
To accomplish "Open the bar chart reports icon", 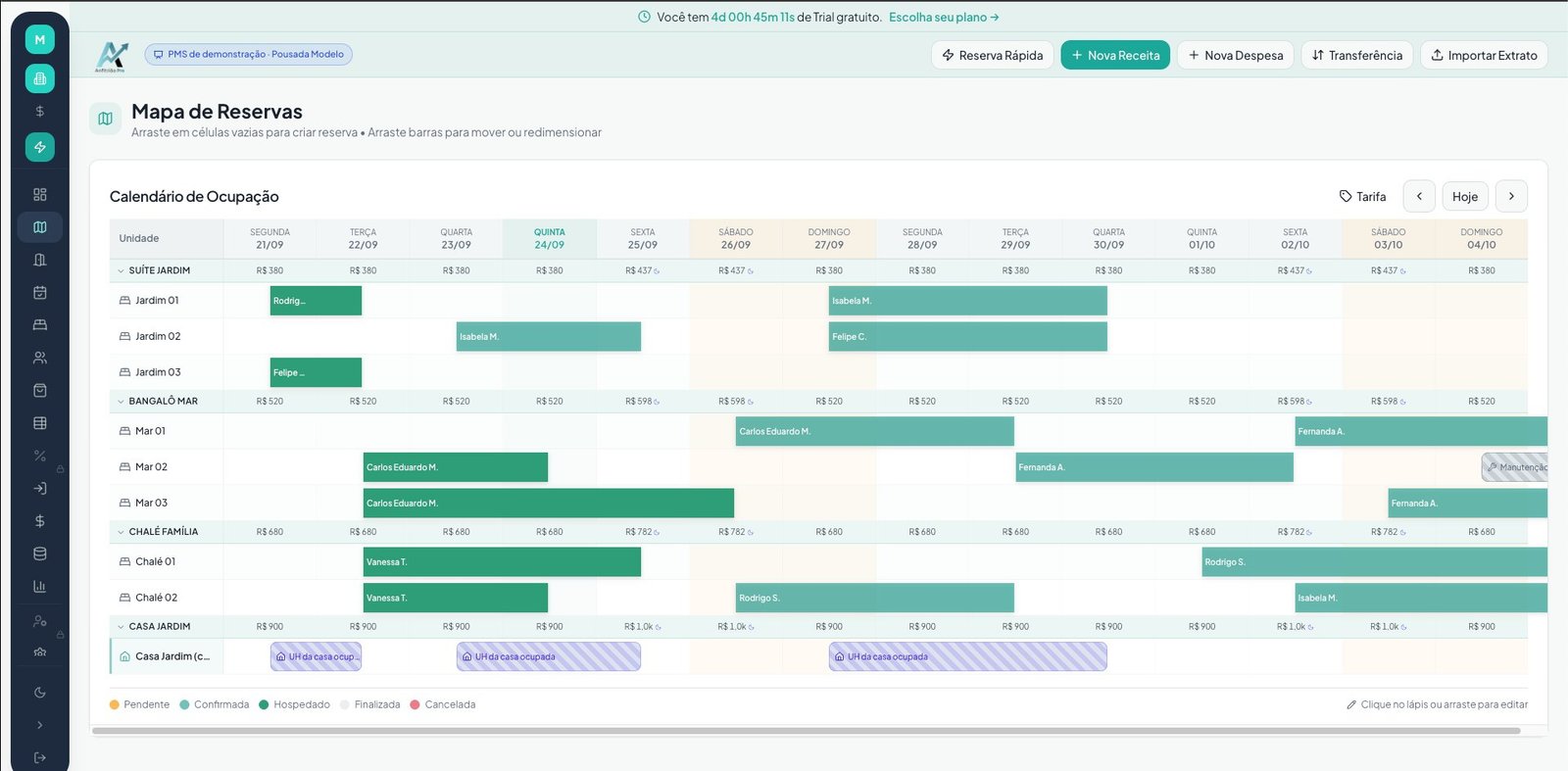I will point(40,587).
